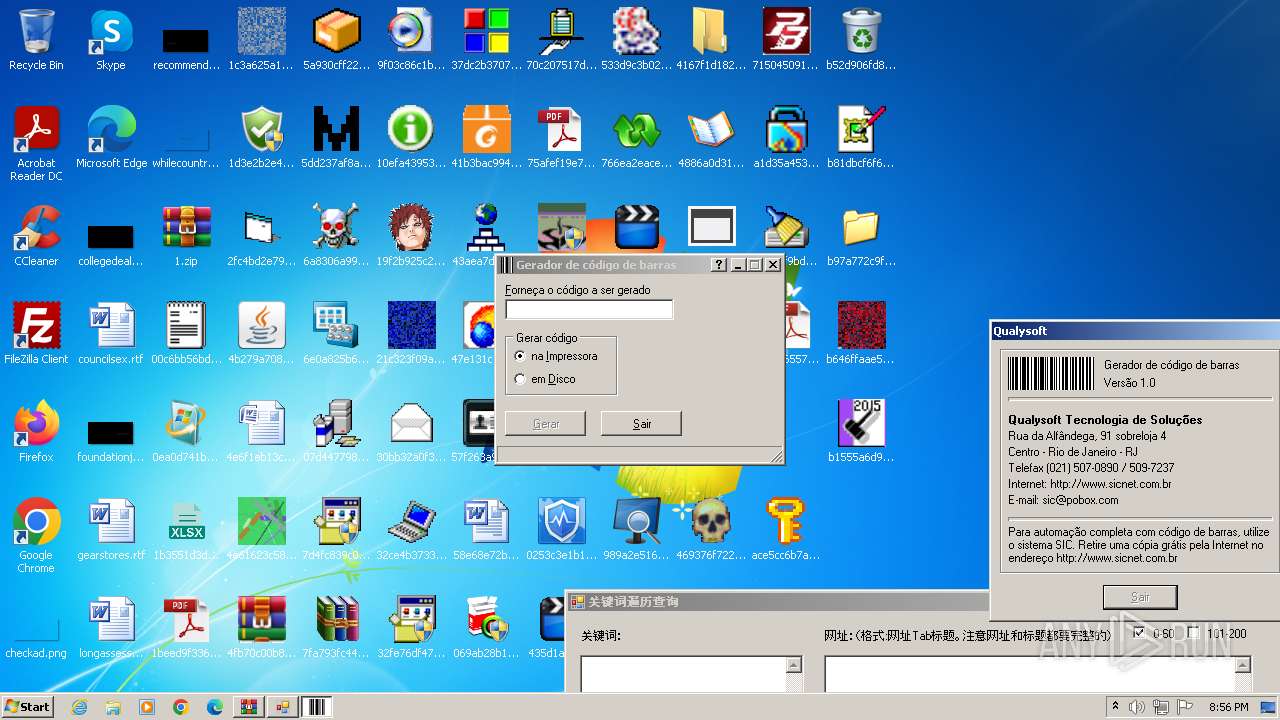Select the 1beed9f336 PDF file icon

(186, 628)
